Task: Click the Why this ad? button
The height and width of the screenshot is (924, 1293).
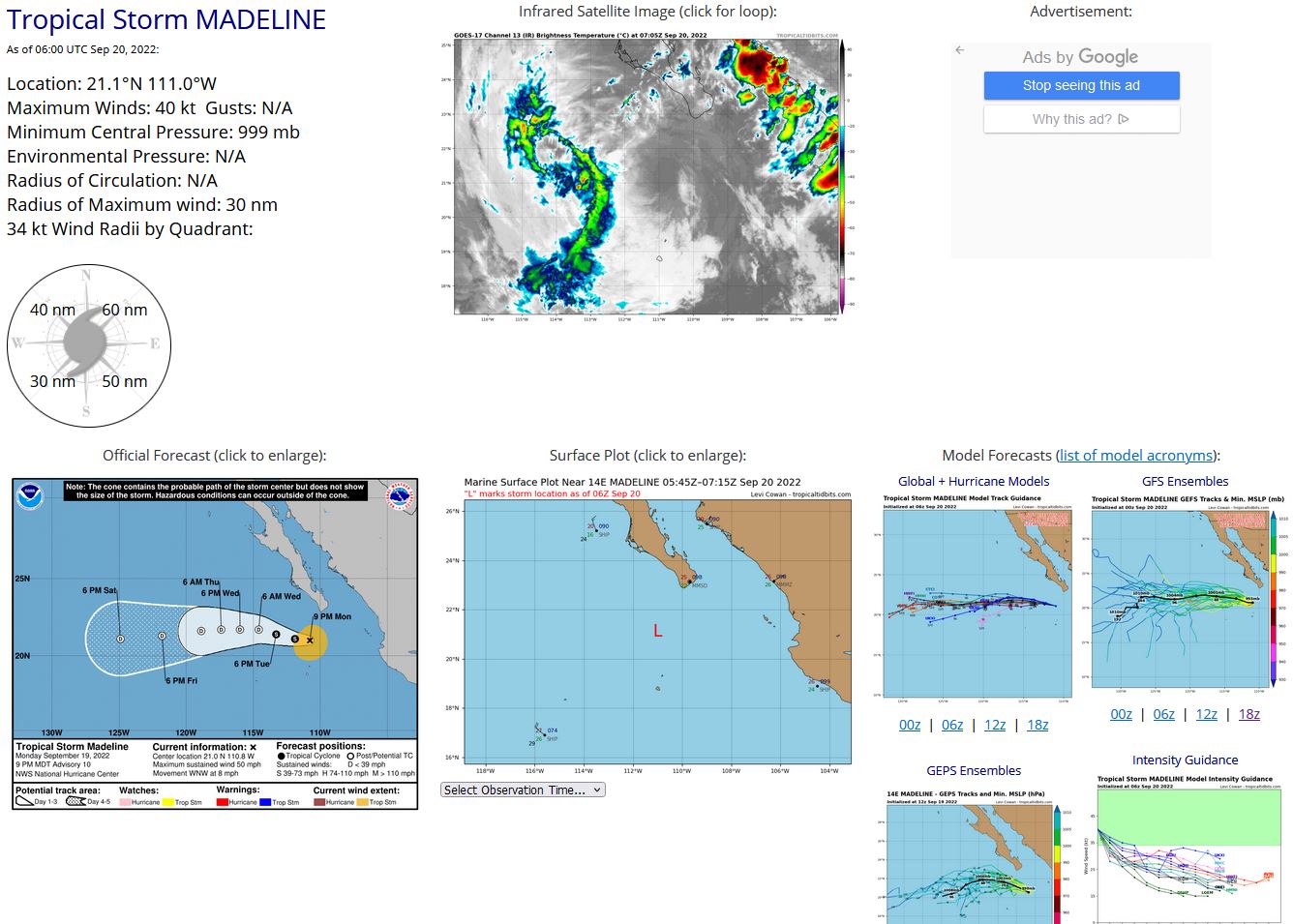Action: [x=1081, y=119]
